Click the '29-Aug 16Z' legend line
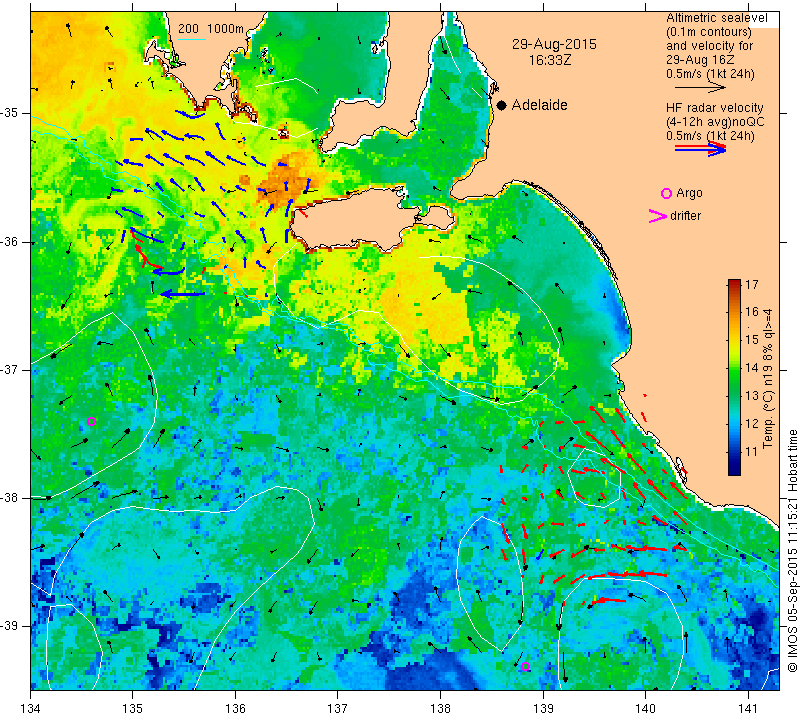 [700, 60]
